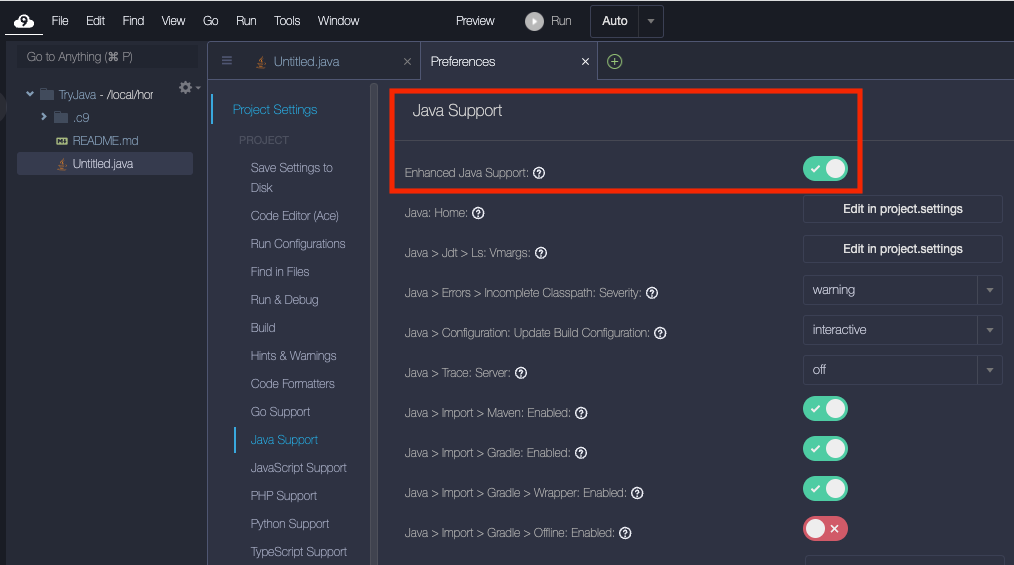Click the Go to Anything search field
The width and height of the screenshot is (1014, 565).
[x=106, y=57]
